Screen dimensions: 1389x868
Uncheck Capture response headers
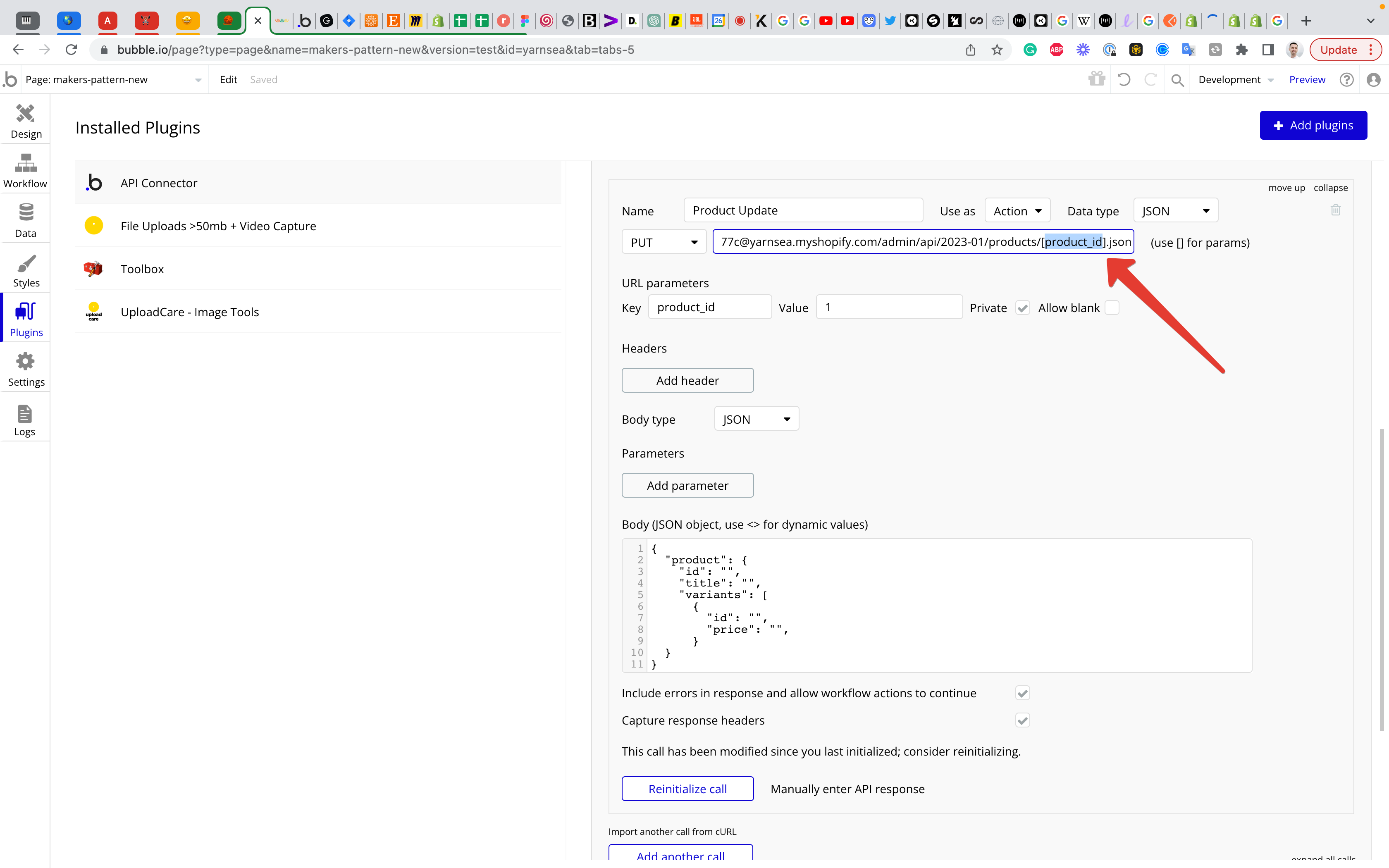click(1022, 720)
